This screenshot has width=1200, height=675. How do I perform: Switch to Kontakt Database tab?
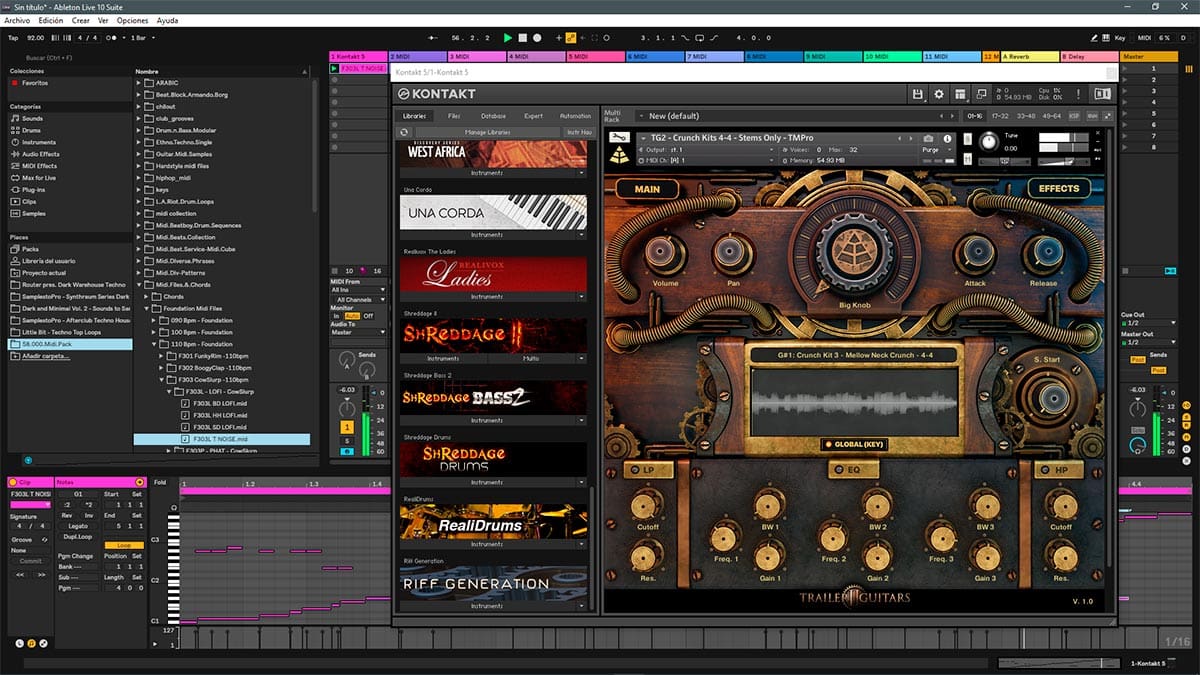coord(493,116)
